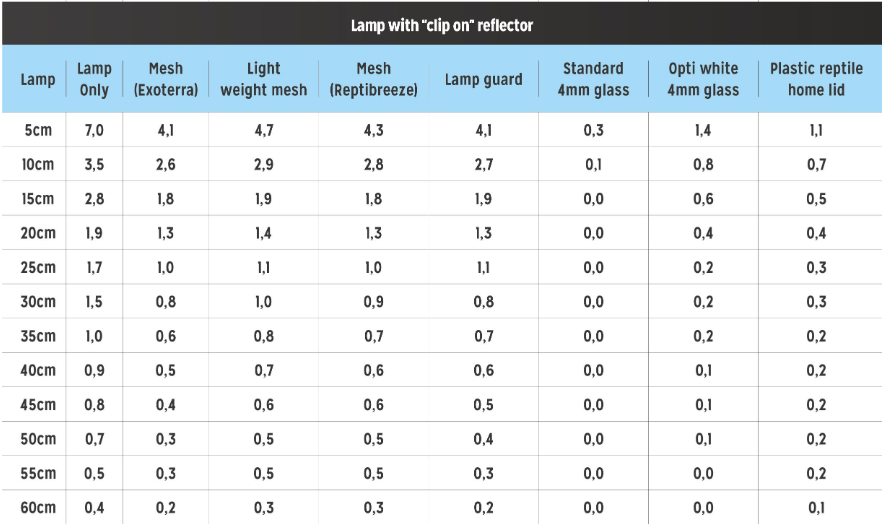This screenshot has width=883, height=526.
Task: Select the 3,5 cell in the 10cm row
Action: point(94,164)
